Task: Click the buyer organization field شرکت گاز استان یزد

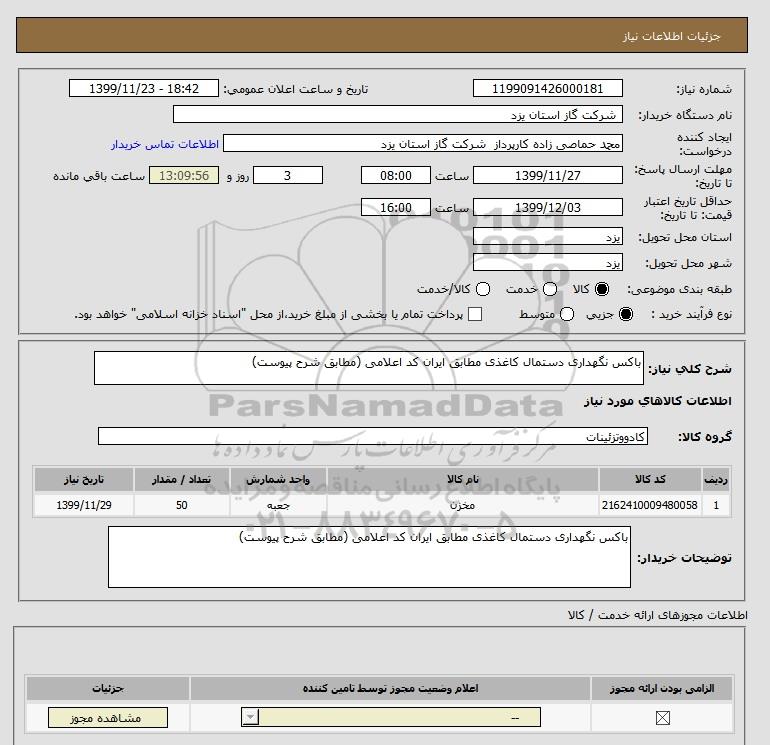Action: (x=398, y=114)
